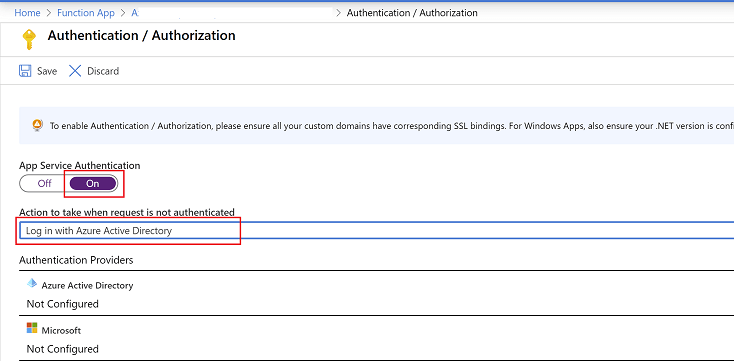Open Azure Active Directory provider settings
The width and height of the screenshot is (734, 361).
click(x=376, y=293)
